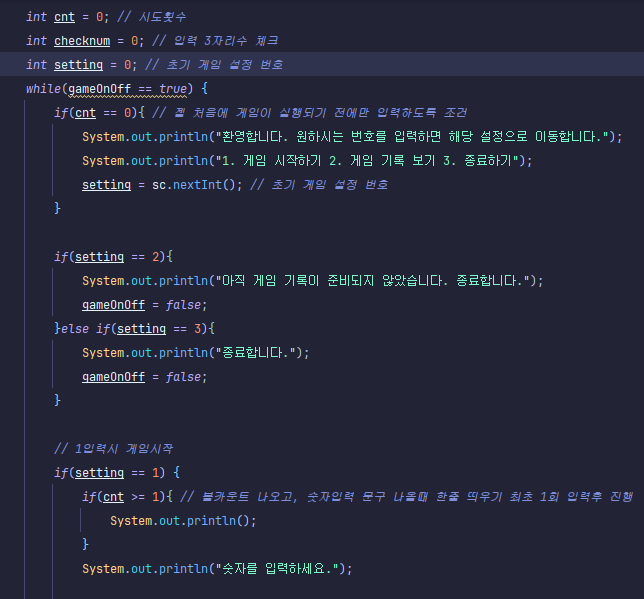Click the closing brace of the if(cnt >= 1) block

coord(85,544)
